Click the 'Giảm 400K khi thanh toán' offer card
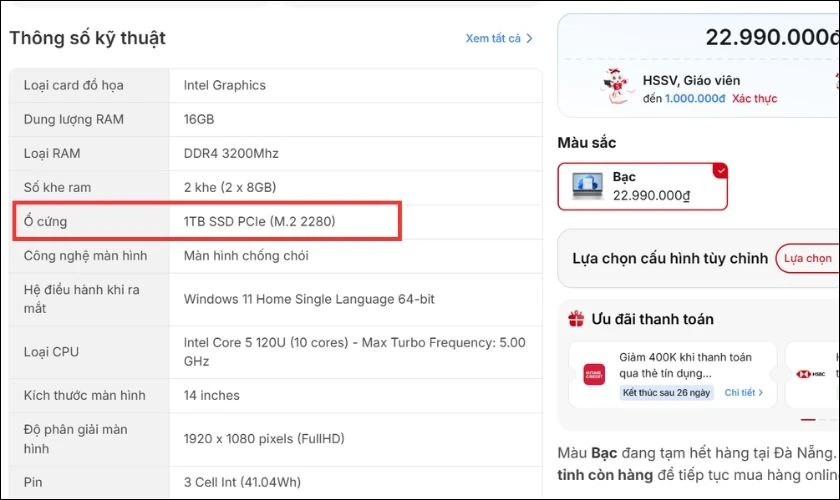Image resolution: width=840 pixels, height=500 pixels. click(672, 375)
